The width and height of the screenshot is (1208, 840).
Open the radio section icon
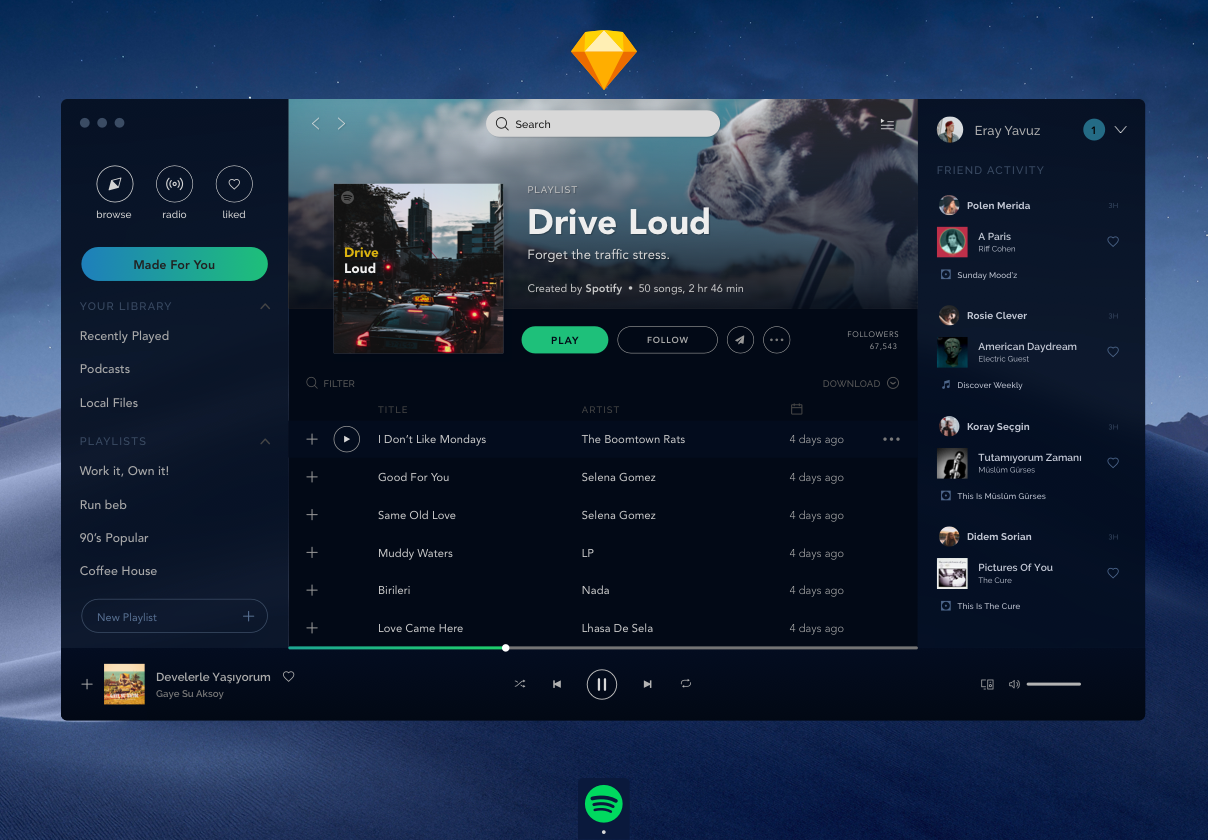pos(174,184)
